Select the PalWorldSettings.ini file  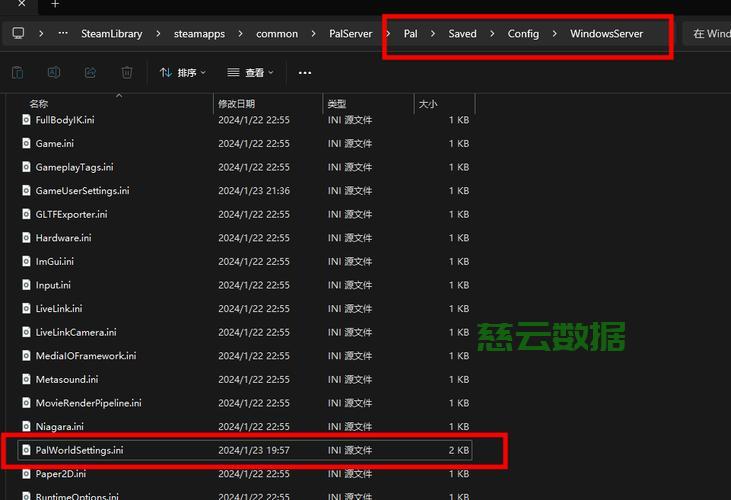79,451
